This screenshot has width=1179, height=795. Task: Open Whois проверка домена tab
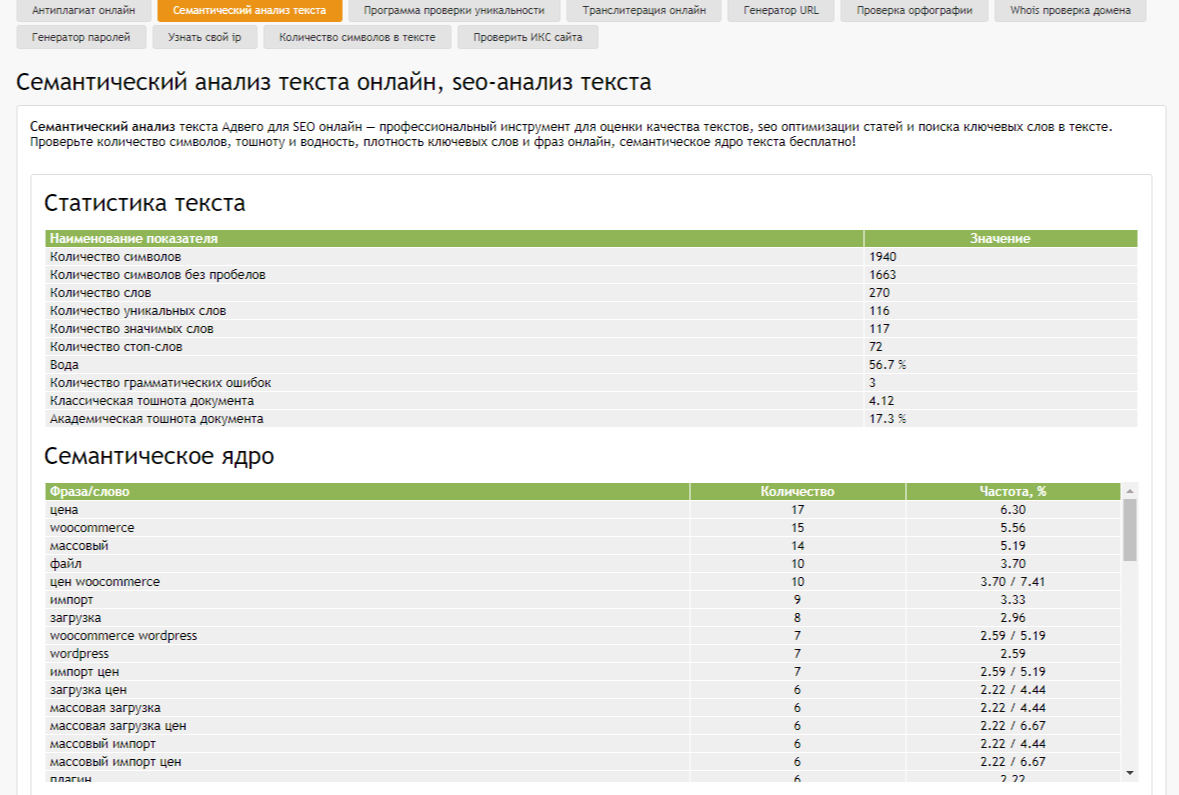pyautogui.click(x=1070, y=11)
